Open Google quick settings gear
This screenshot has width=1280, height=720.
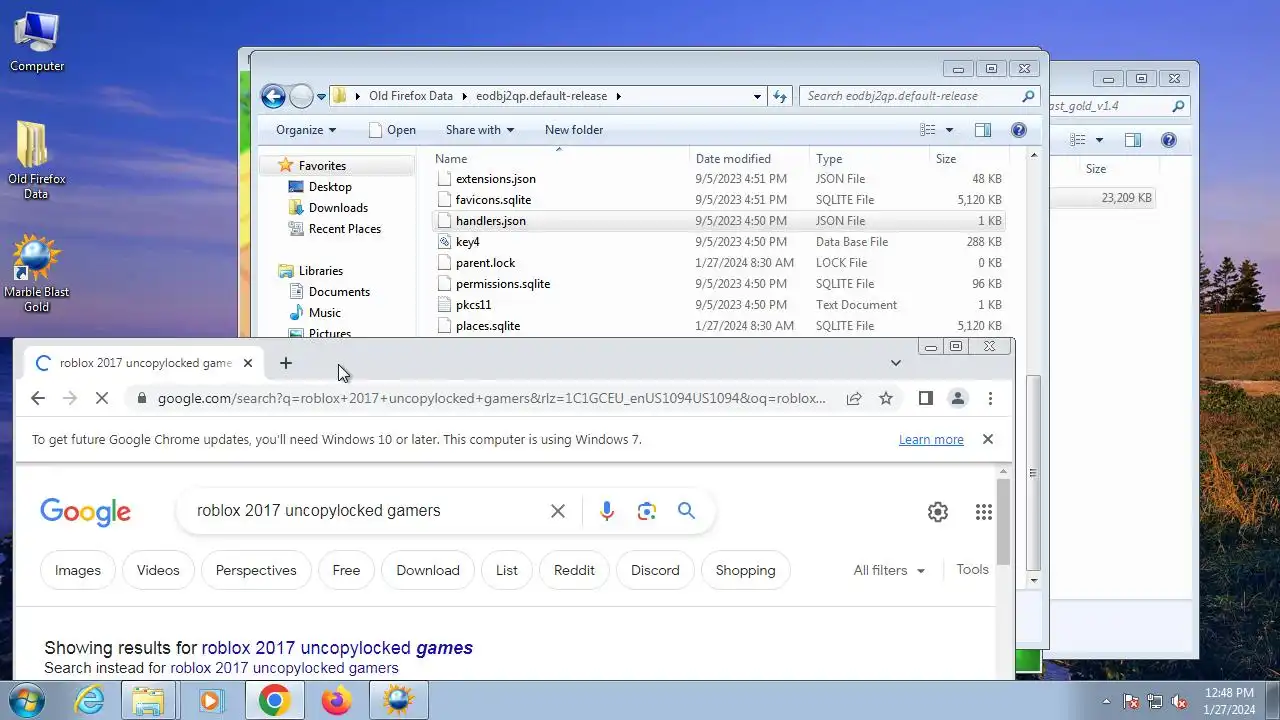(x=938, y=512)
